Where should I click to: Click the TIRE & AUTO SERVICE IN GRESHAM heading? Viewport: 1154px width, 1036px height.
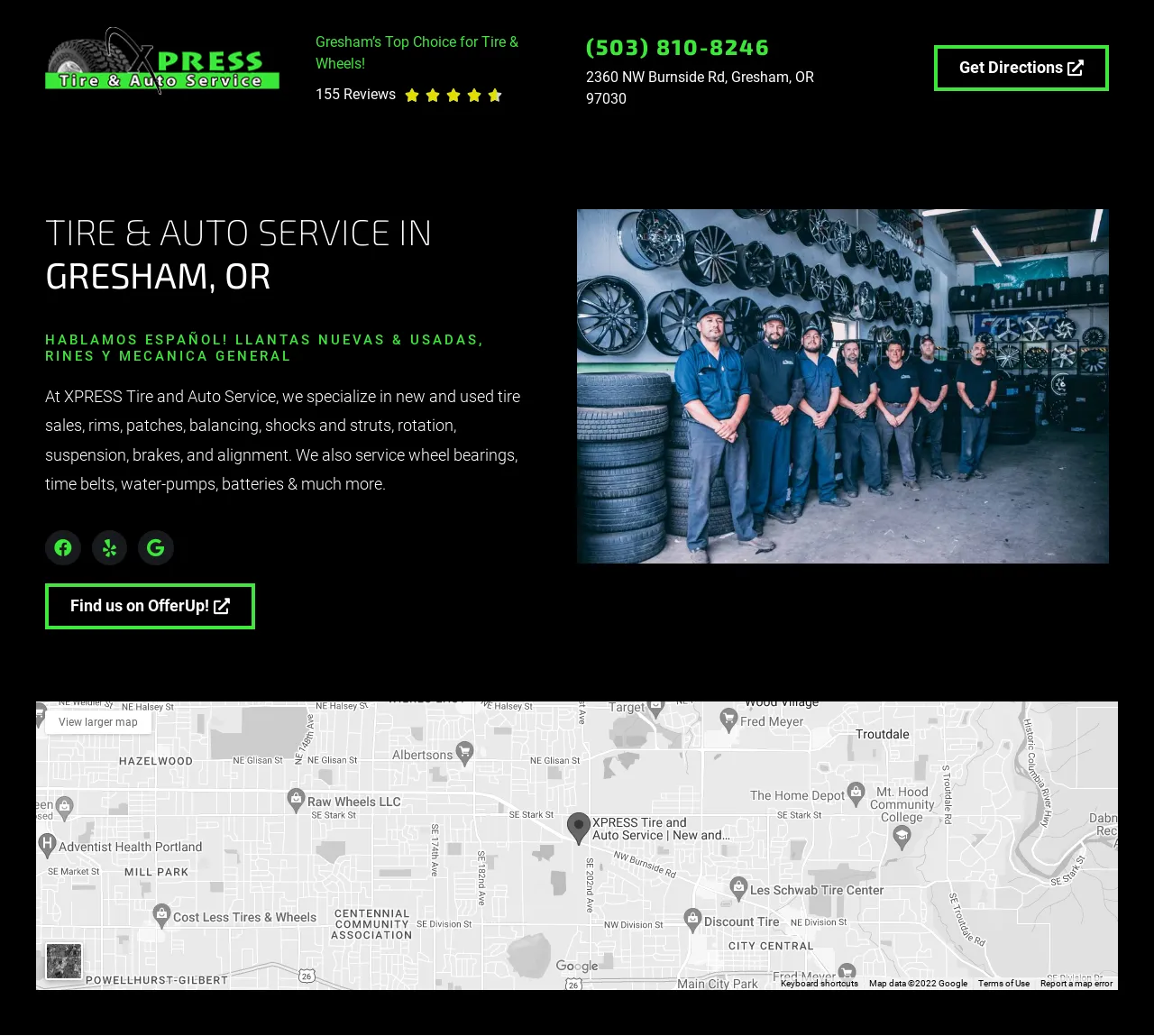[x=238, y=255]
